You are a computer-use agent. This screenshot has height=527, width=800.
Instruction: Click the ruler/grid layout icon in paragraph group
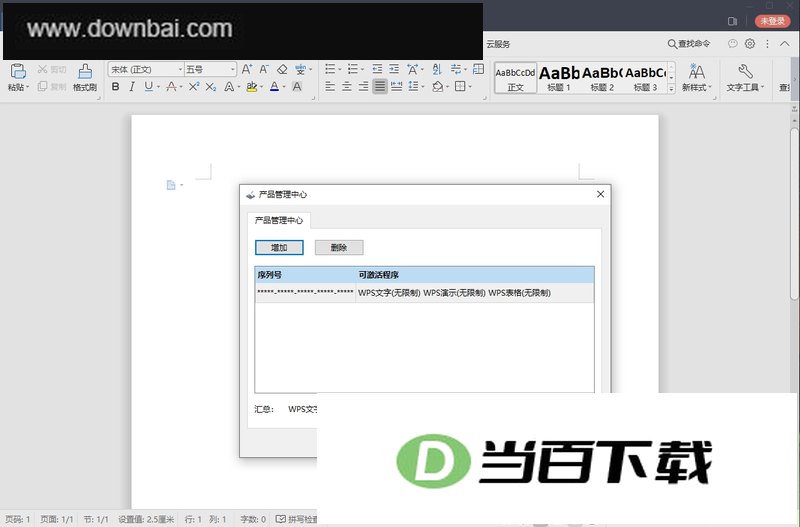coord(478,69)
